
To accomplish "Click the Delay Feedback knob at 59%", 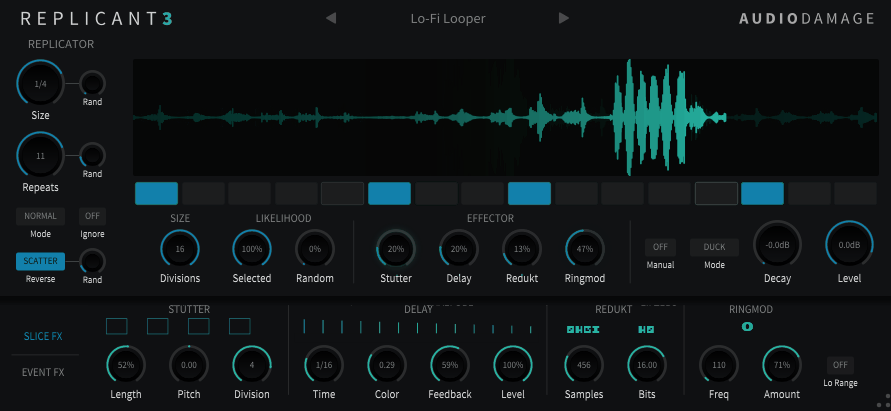I will coord(449,365).
